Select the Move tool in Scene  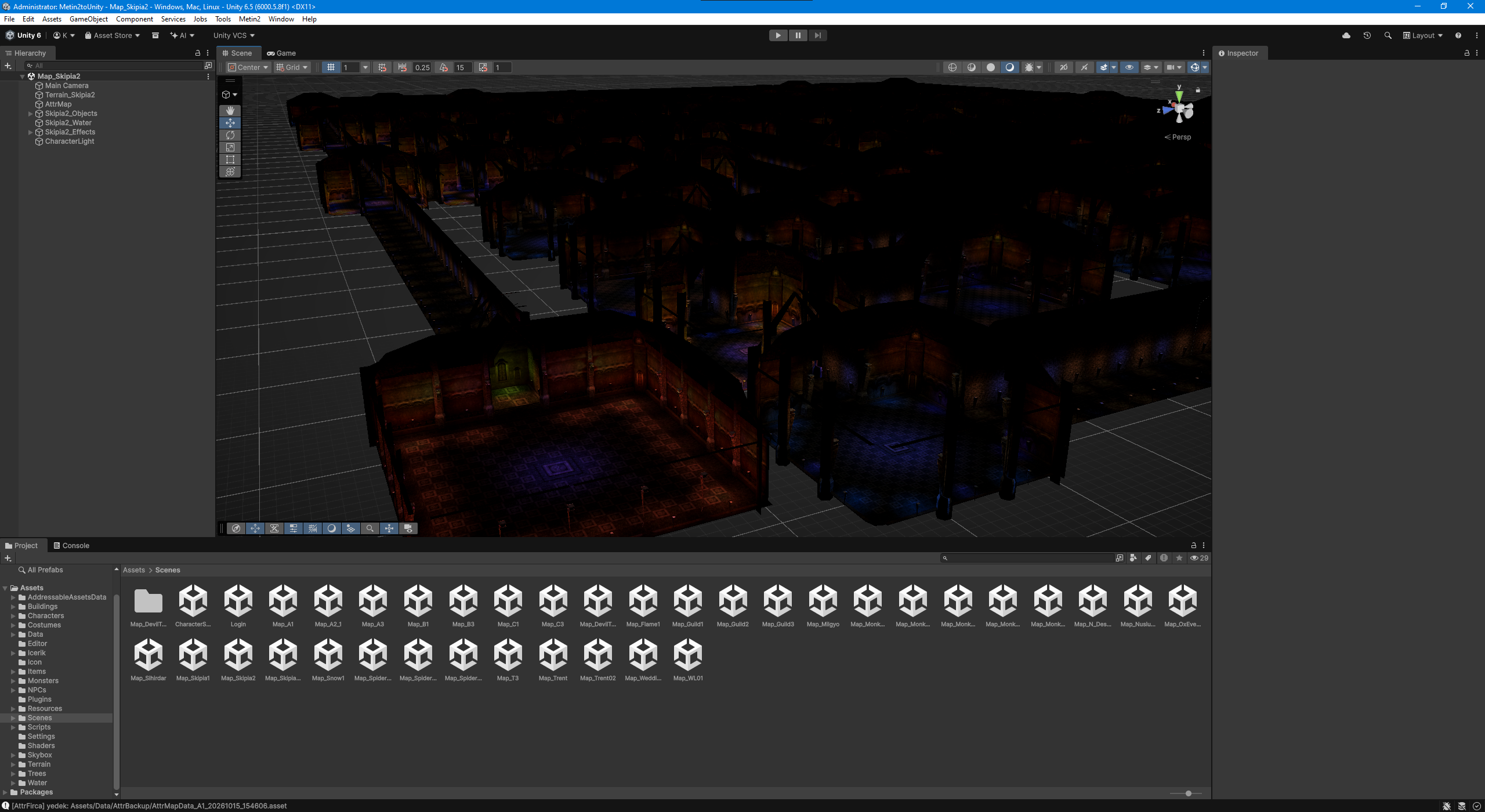click(230, 122)
